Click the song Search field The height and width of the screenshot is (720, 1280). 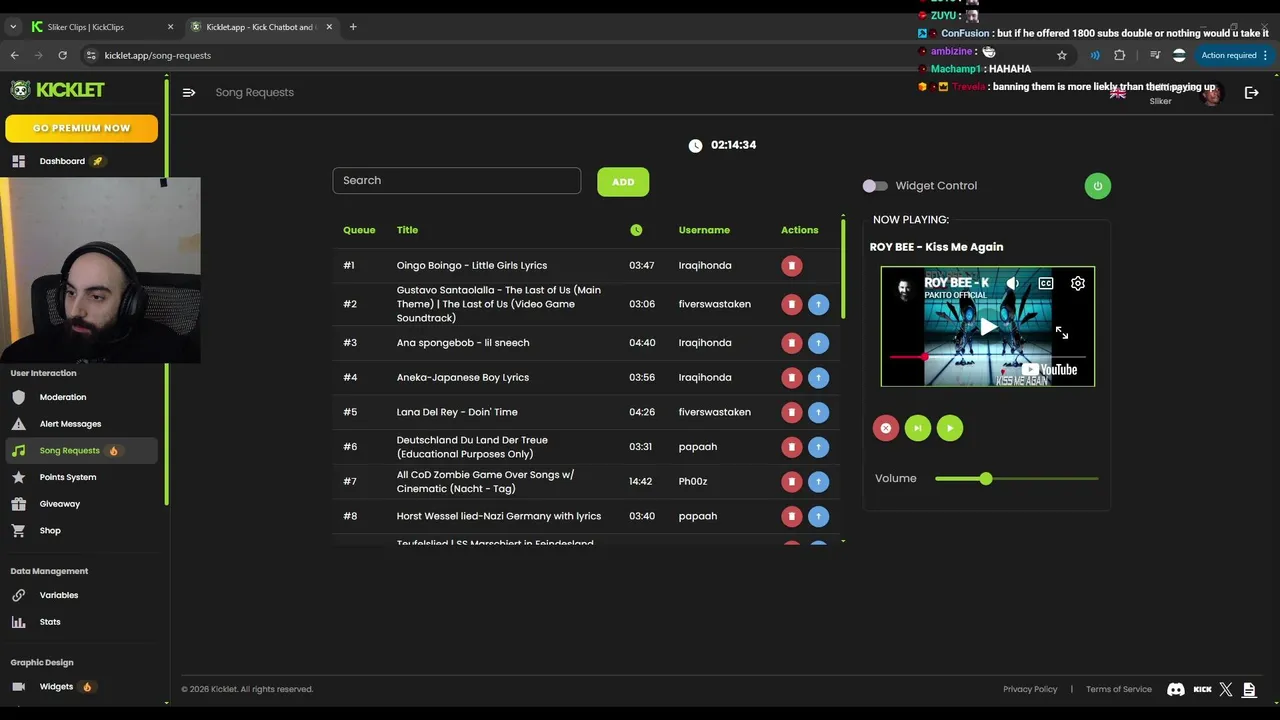(x=456, y=181)
